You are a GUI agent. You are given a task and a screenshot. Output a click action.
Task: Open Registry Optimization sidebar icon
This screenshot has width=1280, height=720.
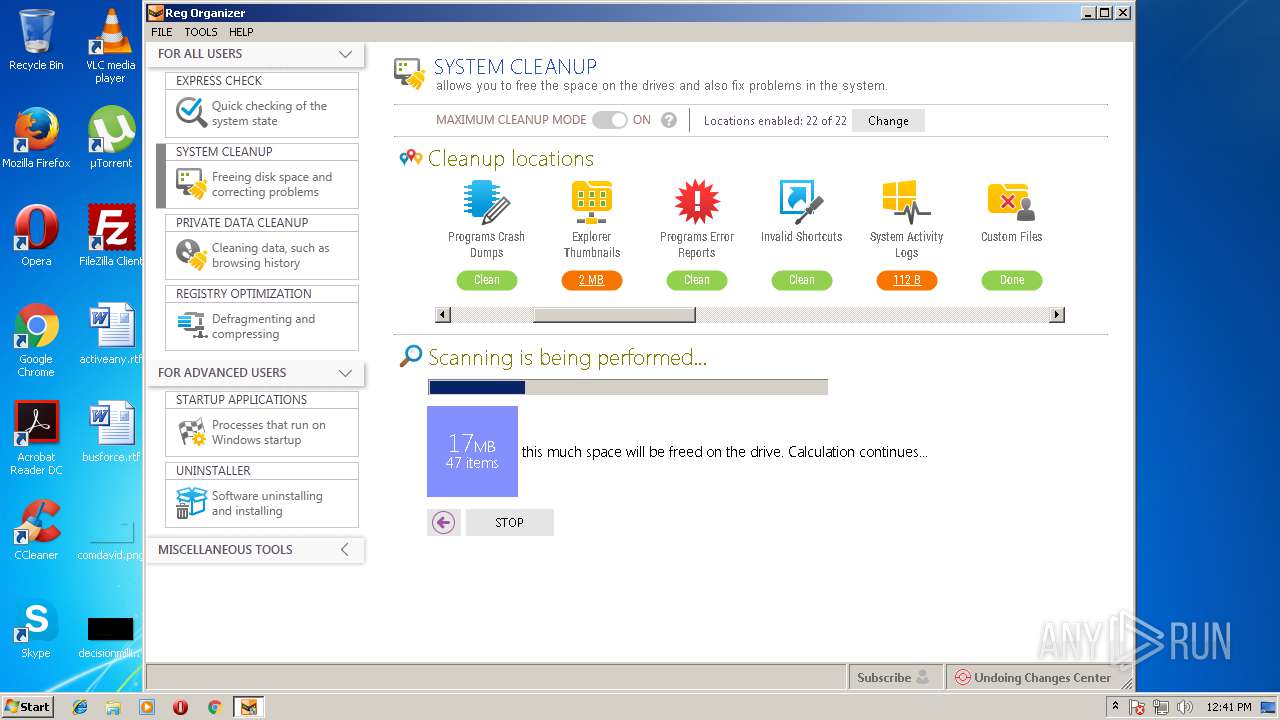[191, 326]
